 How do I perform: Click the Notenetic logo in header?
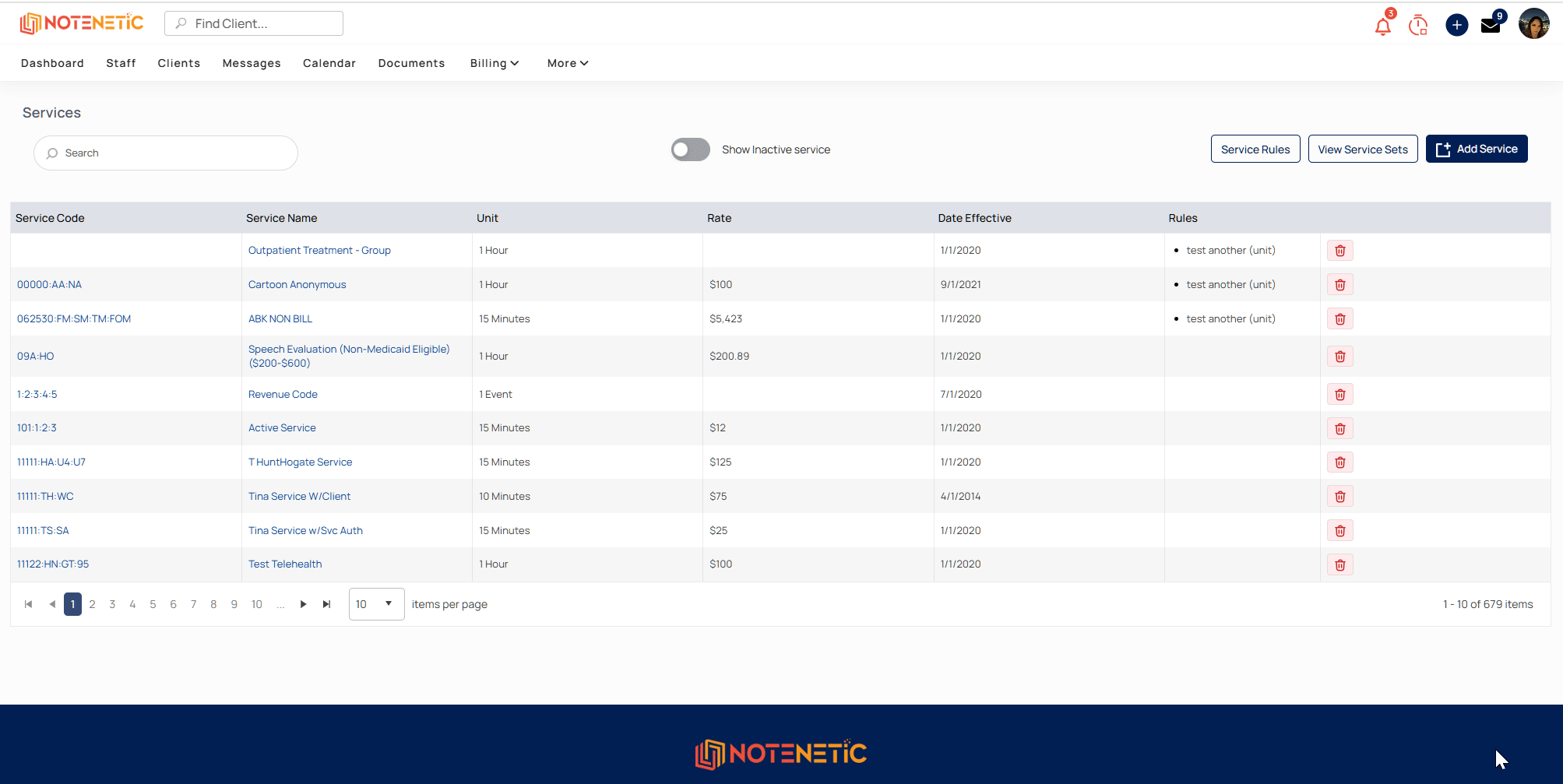(x=82, y=23)
